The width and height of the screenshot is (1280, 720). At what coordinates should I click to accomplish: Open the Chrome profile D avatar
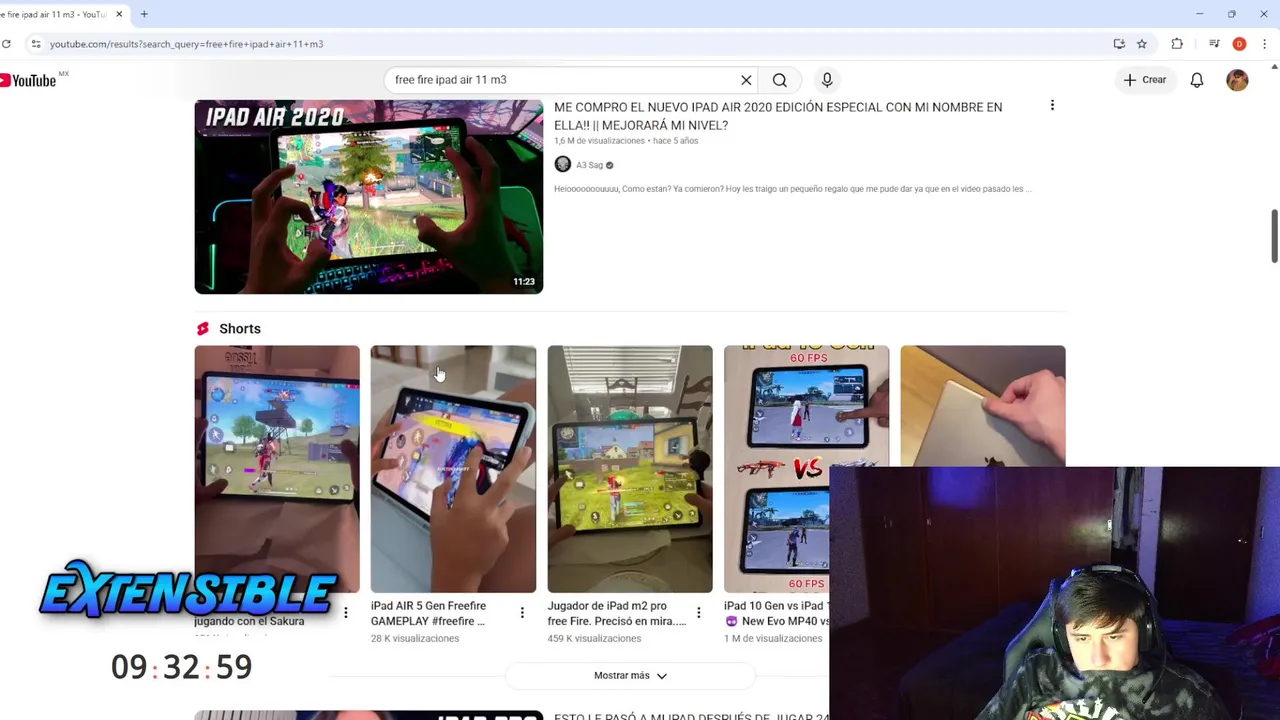[1239, 44]
